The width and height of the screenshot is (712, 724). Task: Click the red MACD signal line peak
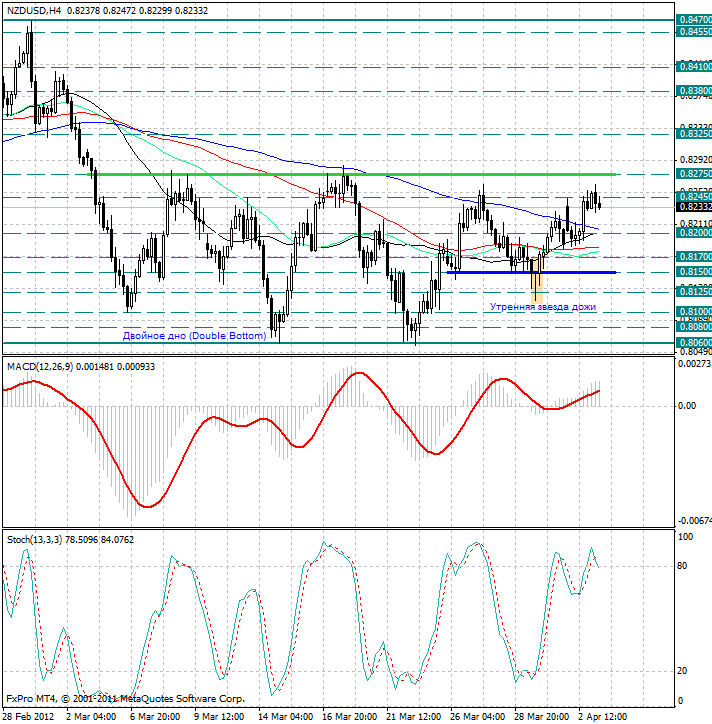[x=359, y=372]
